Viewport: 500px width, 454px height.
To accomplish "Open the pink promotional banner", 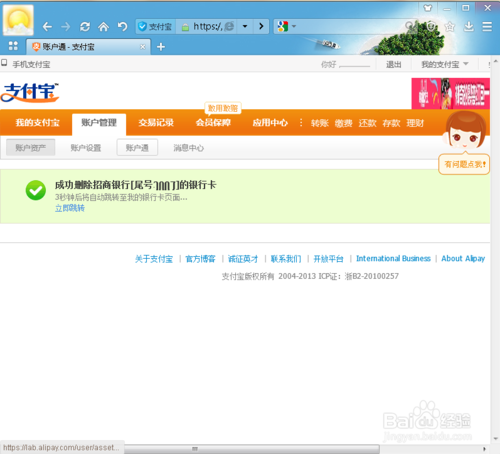I will coord(451,93).
